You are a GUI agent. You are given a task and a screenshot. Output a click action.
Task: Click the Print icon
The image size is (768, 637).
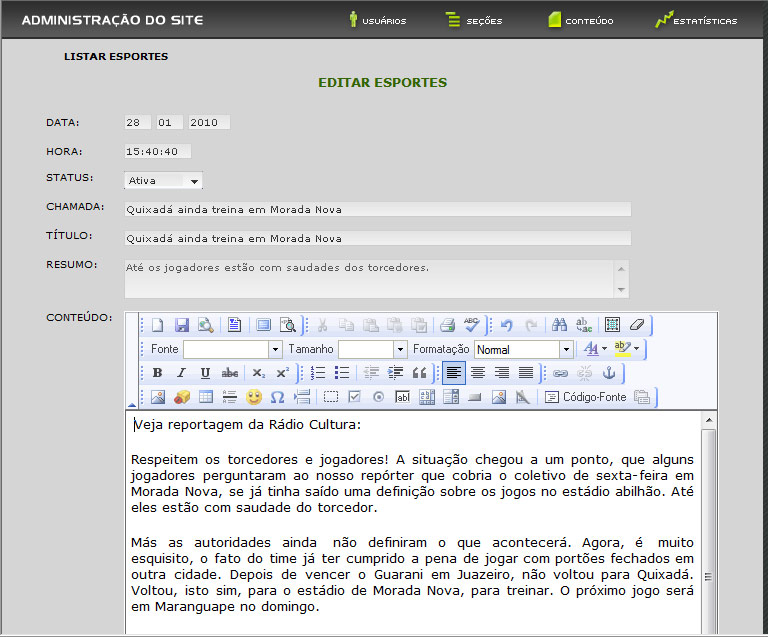447,325
